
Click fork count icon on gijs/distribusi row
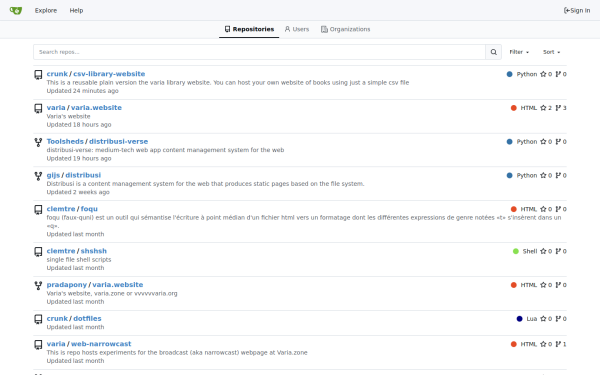pyautogui.click(x=558, y=175)
